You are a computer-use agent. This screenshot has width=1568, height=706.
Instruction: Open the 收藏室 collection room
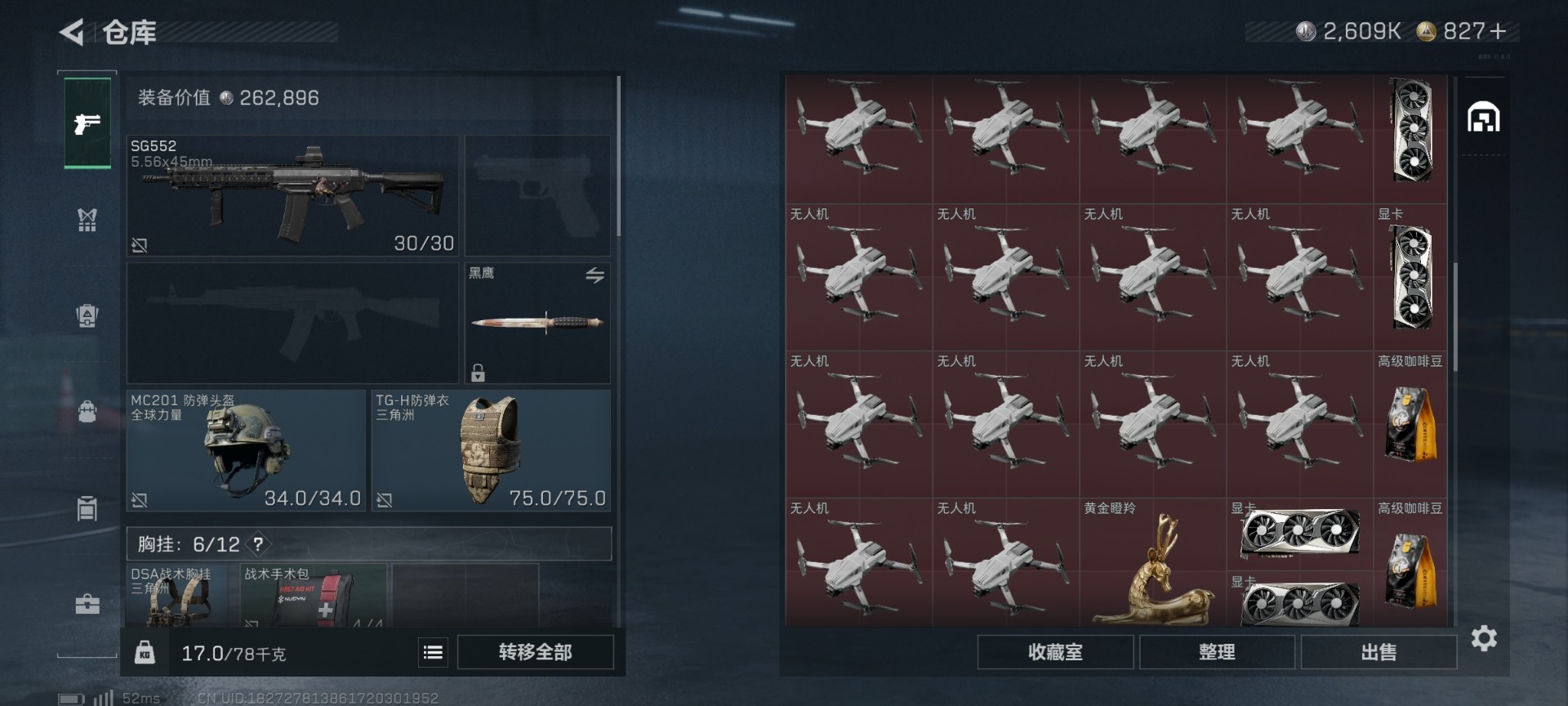pos(1055,652)
